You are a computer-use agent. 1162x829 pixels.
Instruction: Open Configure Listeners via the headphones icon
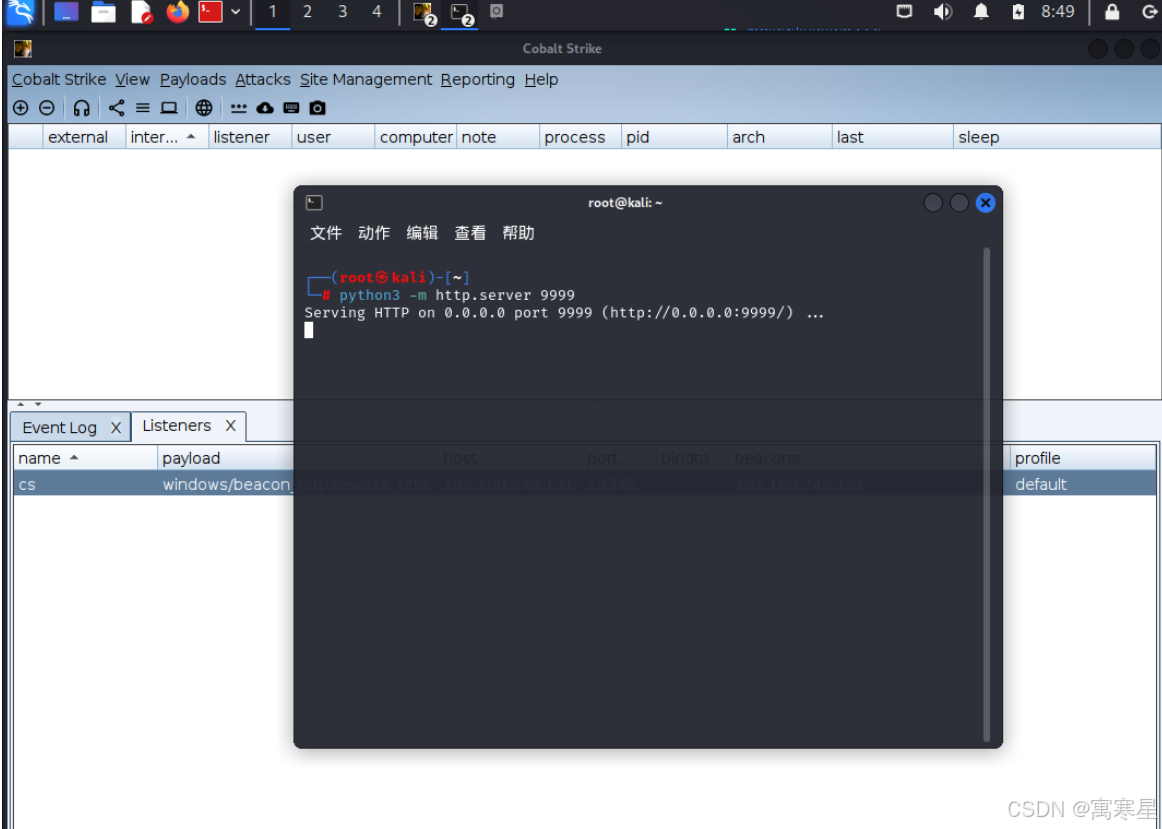click(x=82, y=108)
